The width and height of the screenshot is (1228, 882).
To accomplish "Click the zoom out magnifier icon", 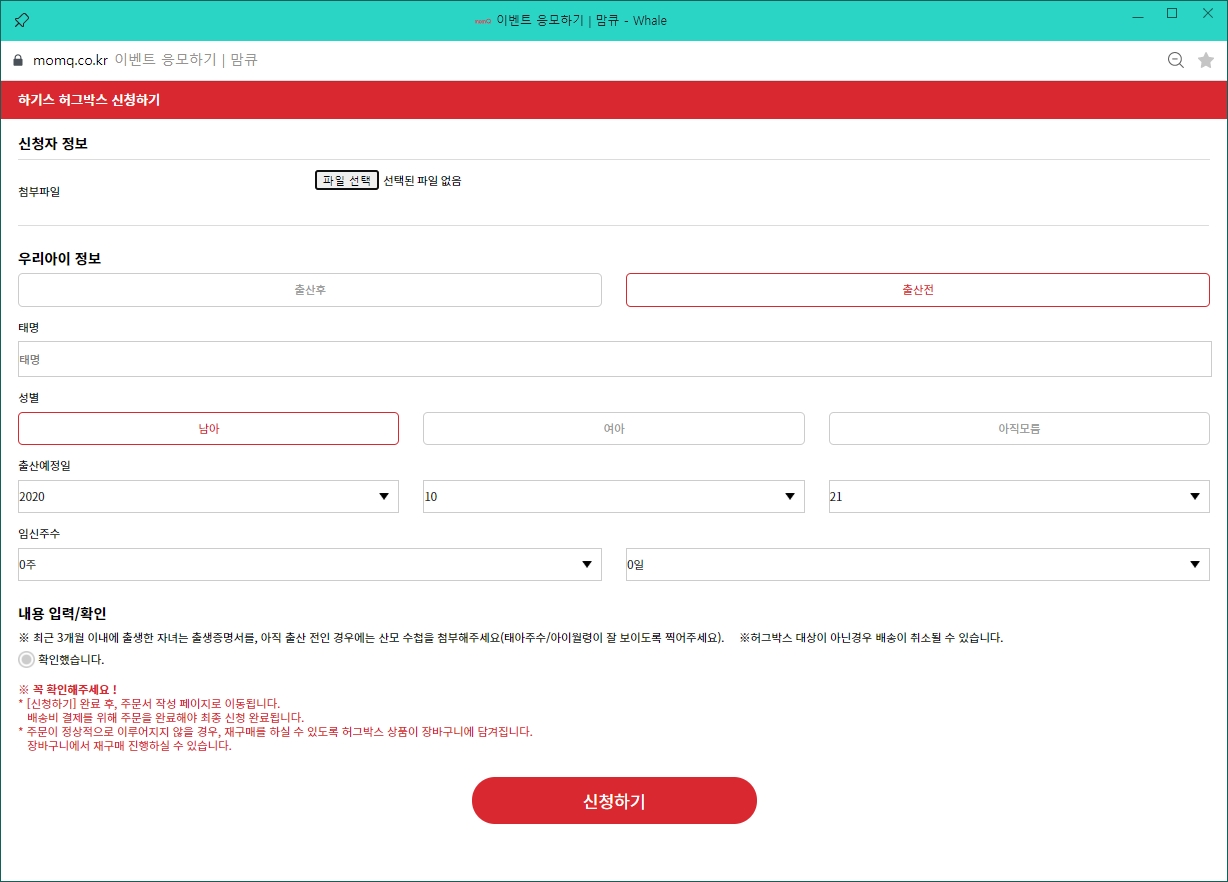I will coord(1176,60).
